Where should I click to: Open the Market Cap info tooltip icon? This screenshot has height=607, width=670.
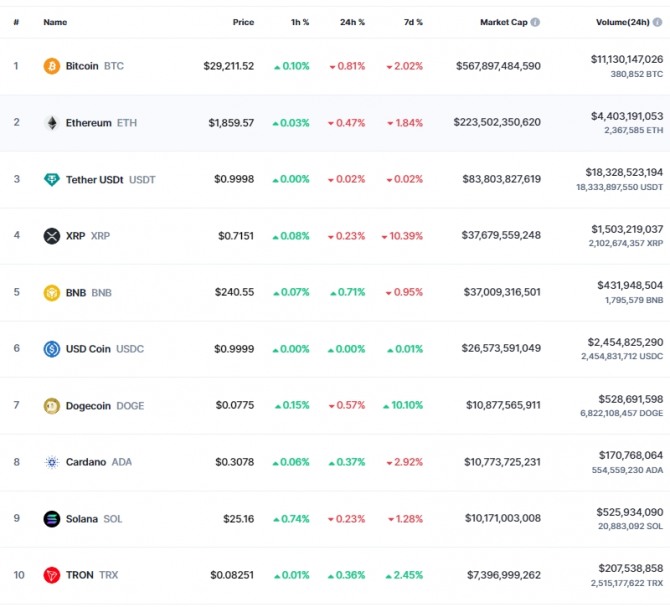click(x=536, y=22)
